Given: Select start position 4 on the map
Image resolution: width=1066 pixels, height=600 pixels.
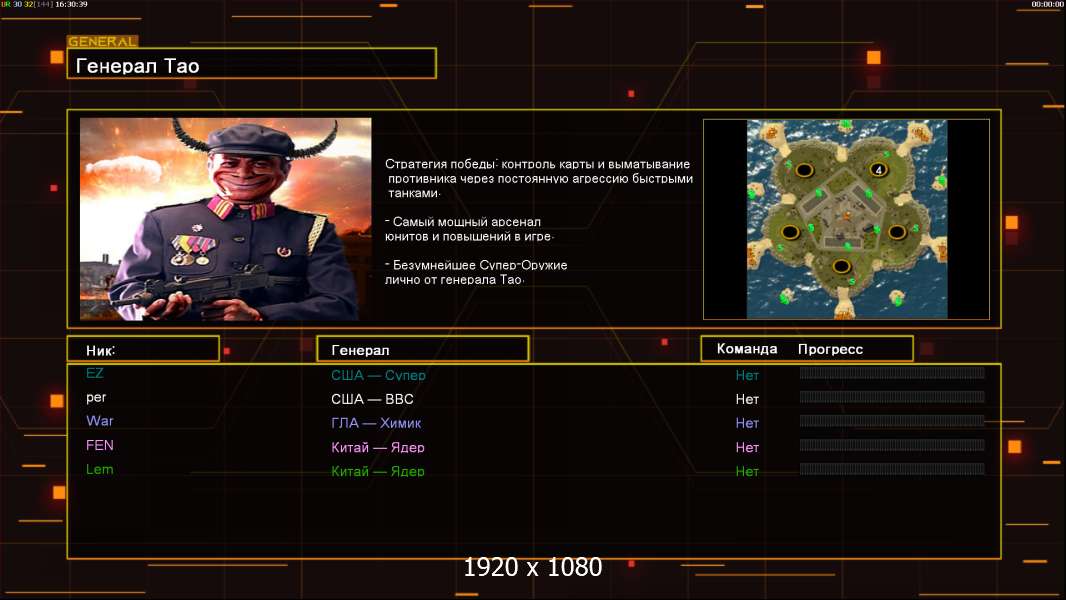Looking at the screenshot, I should (878, 170).
